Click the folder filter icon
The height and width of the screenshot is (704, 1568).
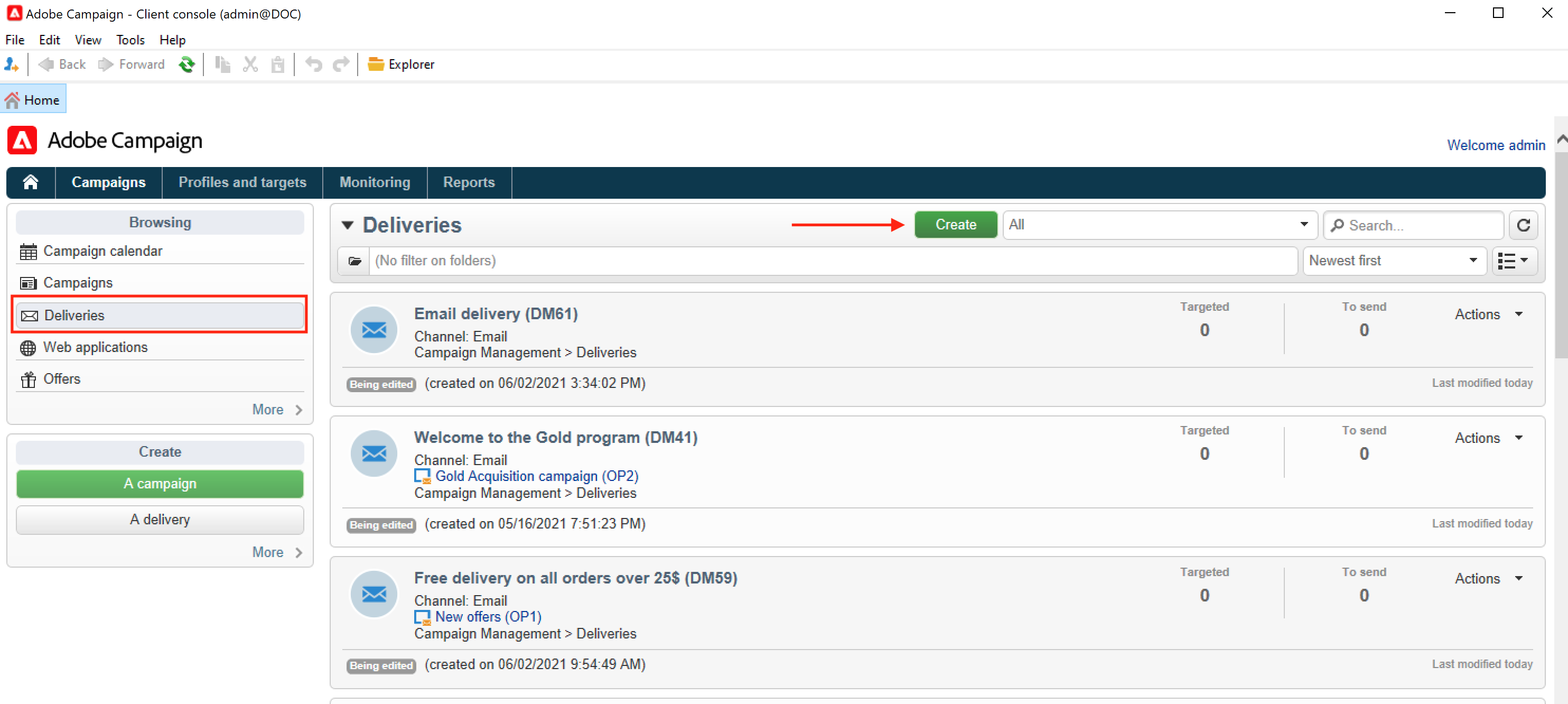(354, 261)
